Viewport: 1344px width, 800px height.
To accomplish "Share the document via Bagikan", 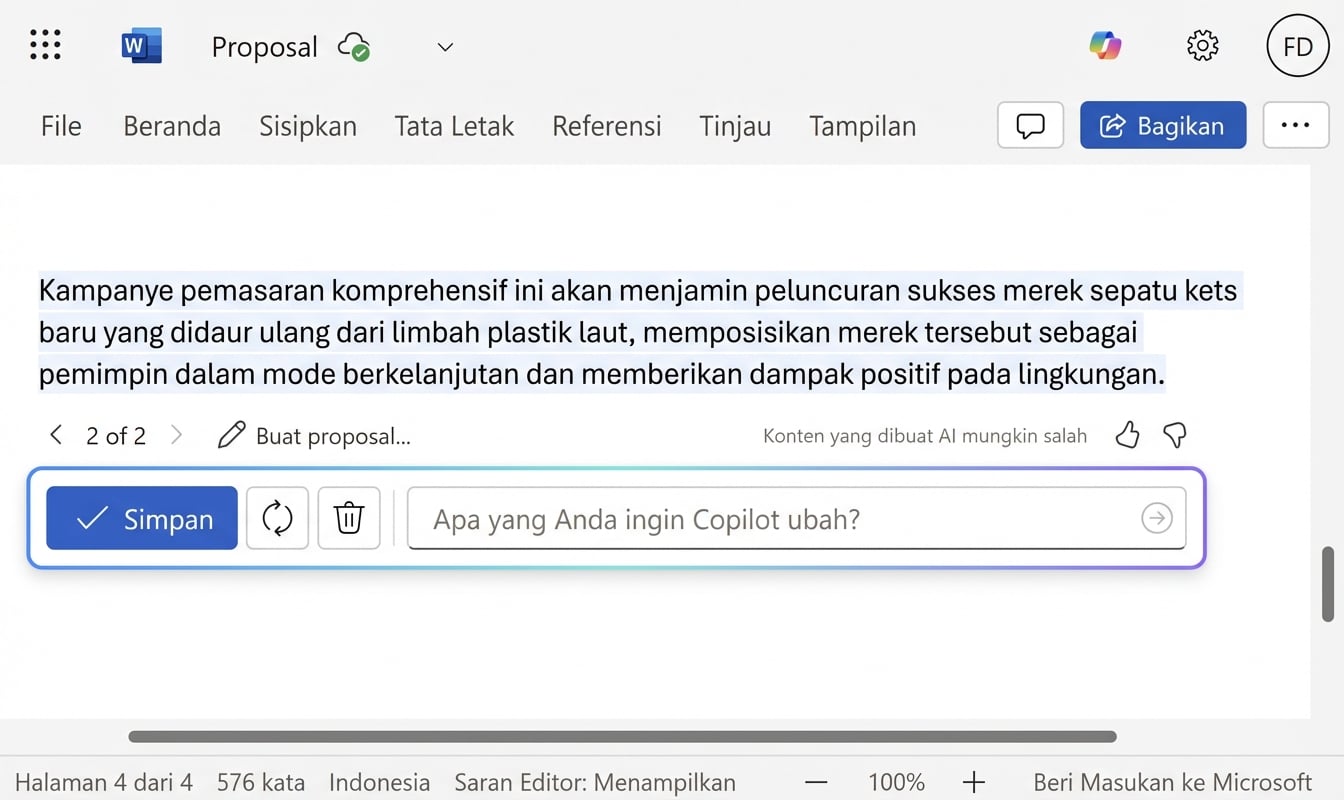I will click(x=1163, y=125).
